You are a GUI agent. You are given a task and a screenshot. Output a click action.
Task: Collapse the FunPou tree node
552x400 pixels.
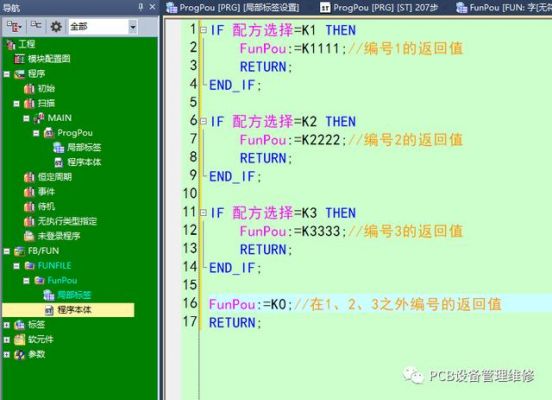tap(26, 281)
